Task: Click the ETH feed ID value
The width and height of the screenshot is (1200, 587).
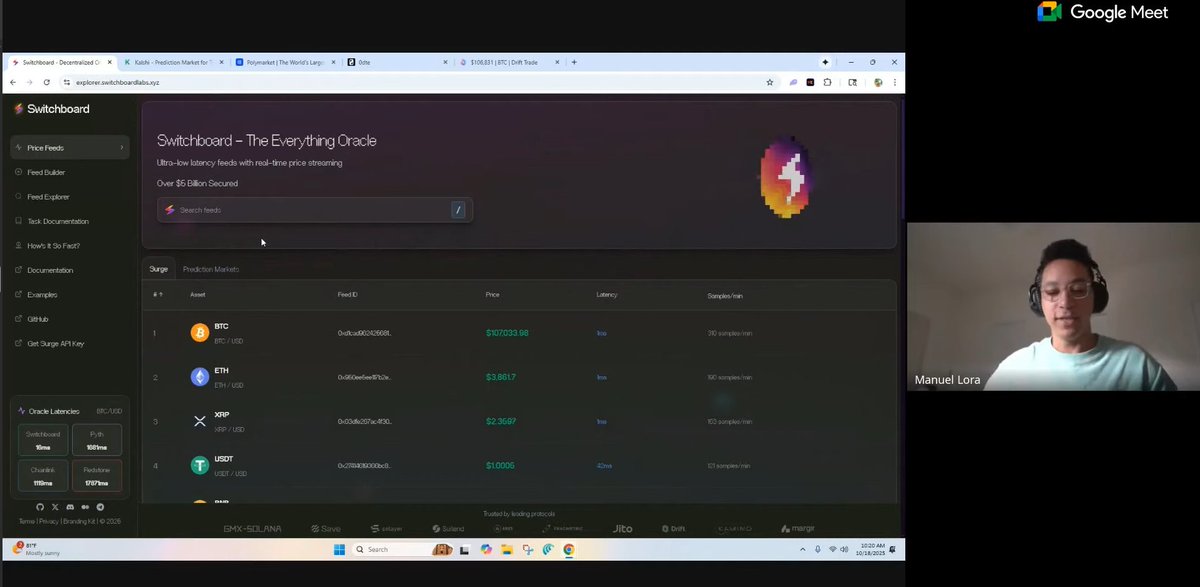Action: (364, 377)
